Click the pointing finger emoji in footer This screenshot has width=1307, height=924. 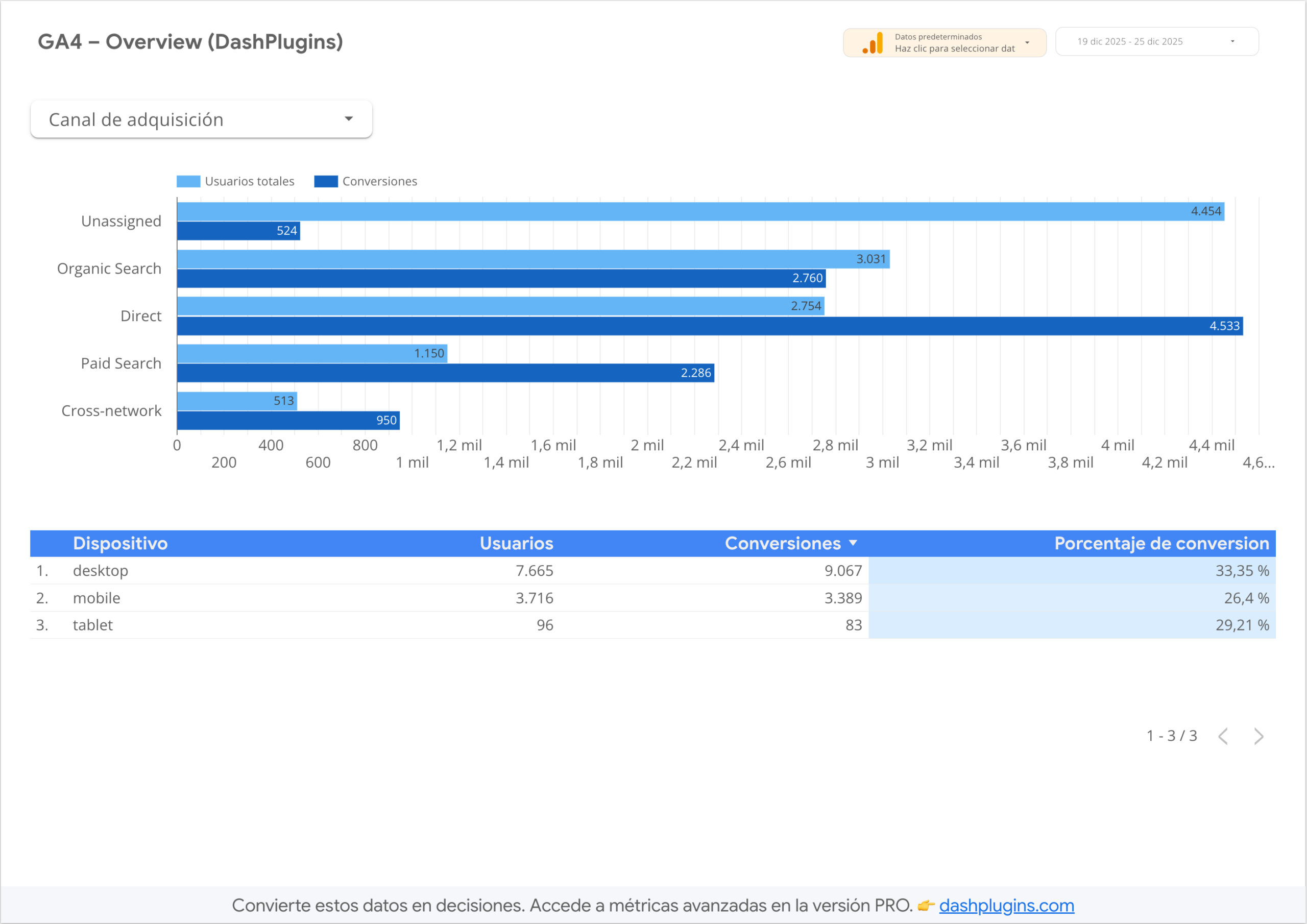(926, 905)
